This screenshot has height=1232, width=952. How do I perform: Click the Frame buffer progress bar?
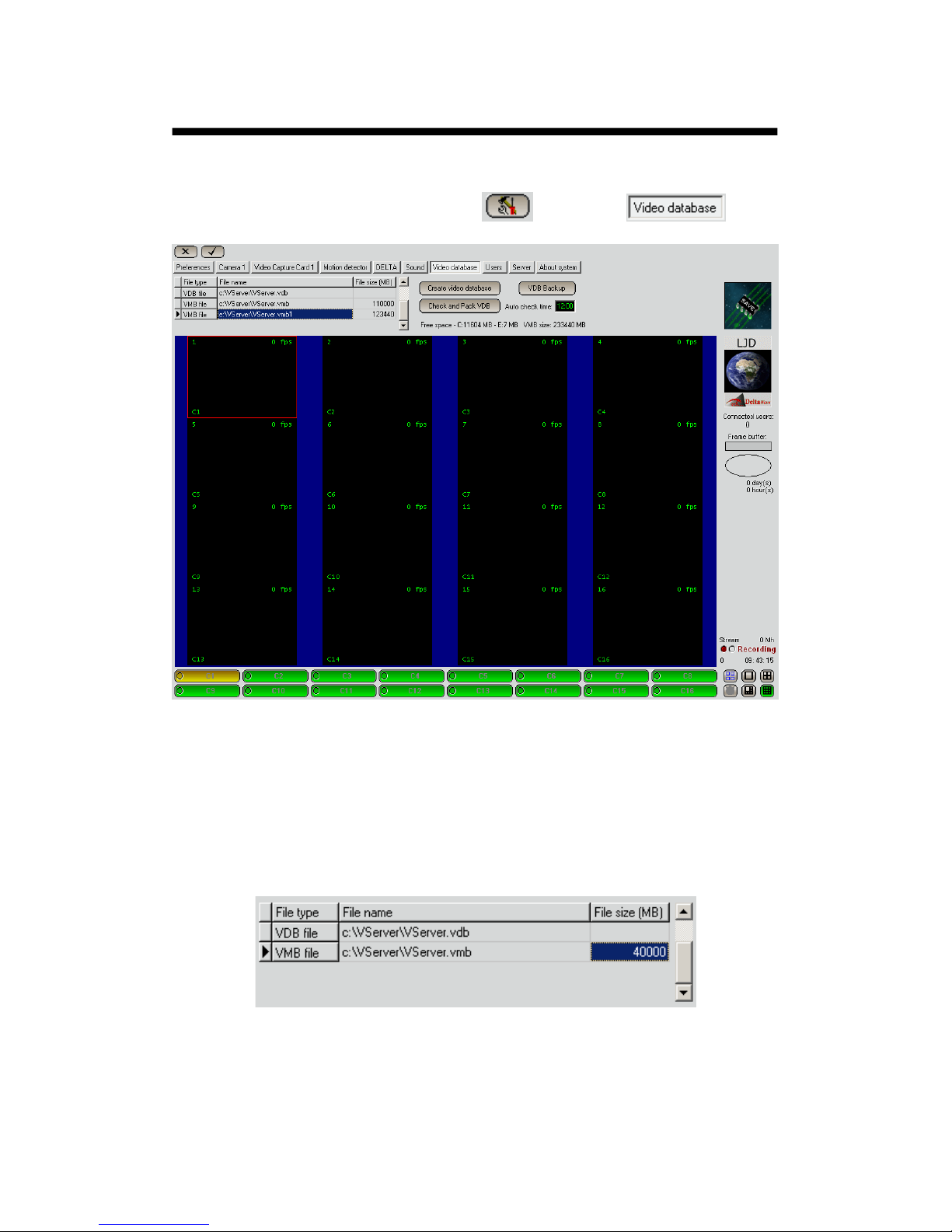(x=748, y=446)
